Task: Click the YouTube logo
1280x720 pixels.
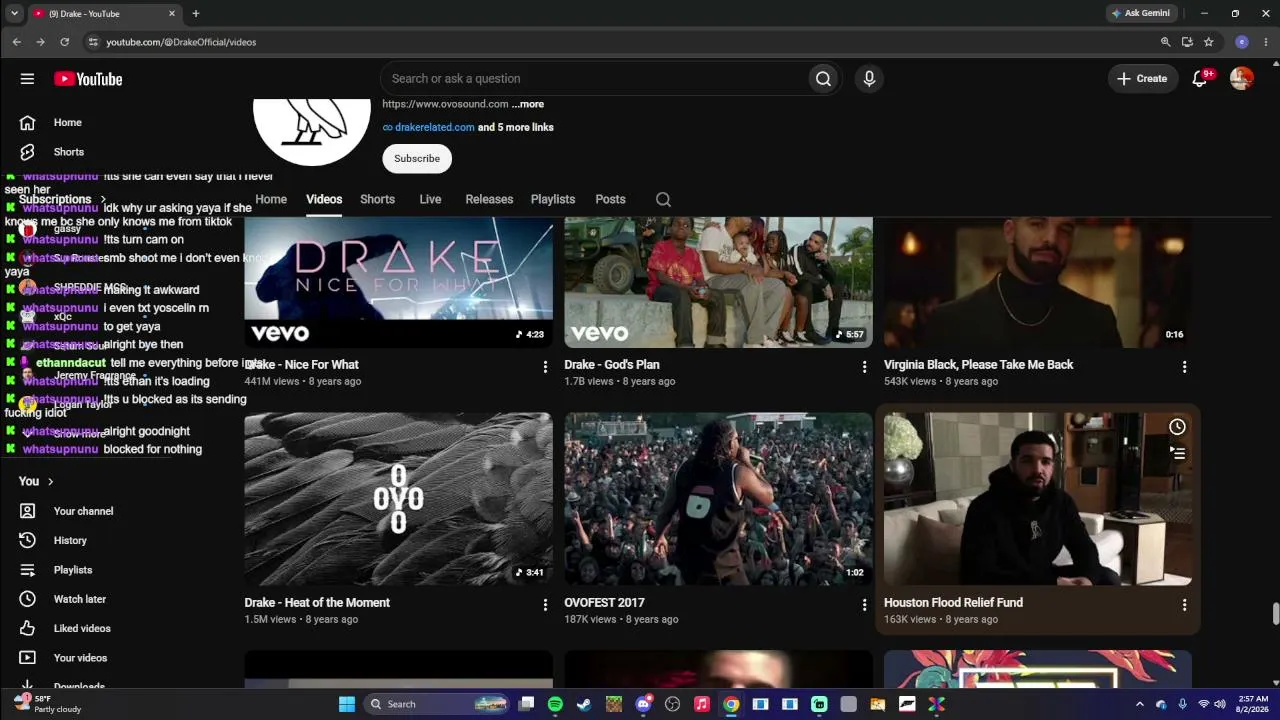Action: [88, 79]
